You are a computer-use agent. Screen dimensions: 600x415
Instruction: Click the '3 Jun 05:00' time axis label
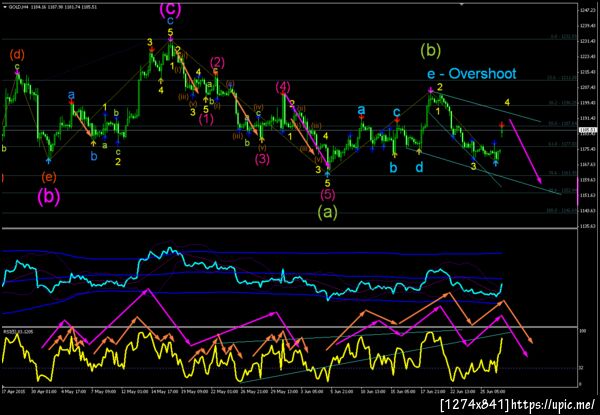pyautogui.click(x=310, y=392)
